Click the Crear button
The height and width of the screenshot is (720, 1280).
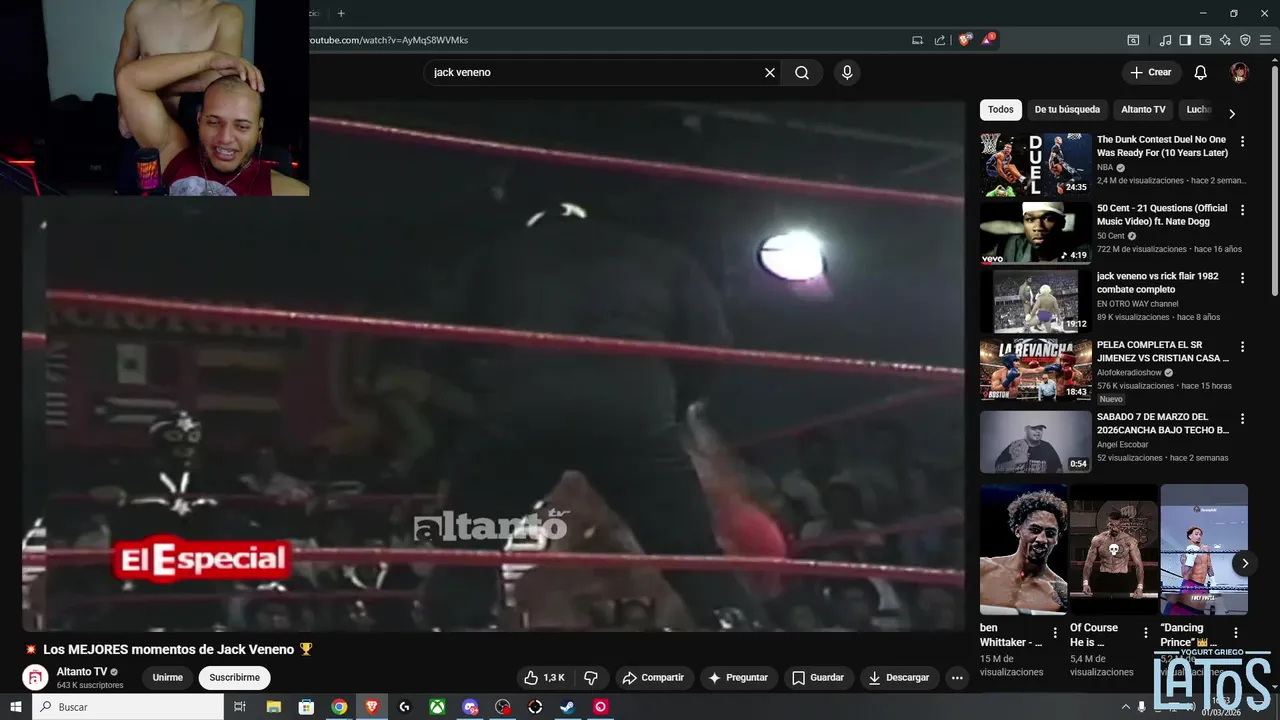[1151, 72]
